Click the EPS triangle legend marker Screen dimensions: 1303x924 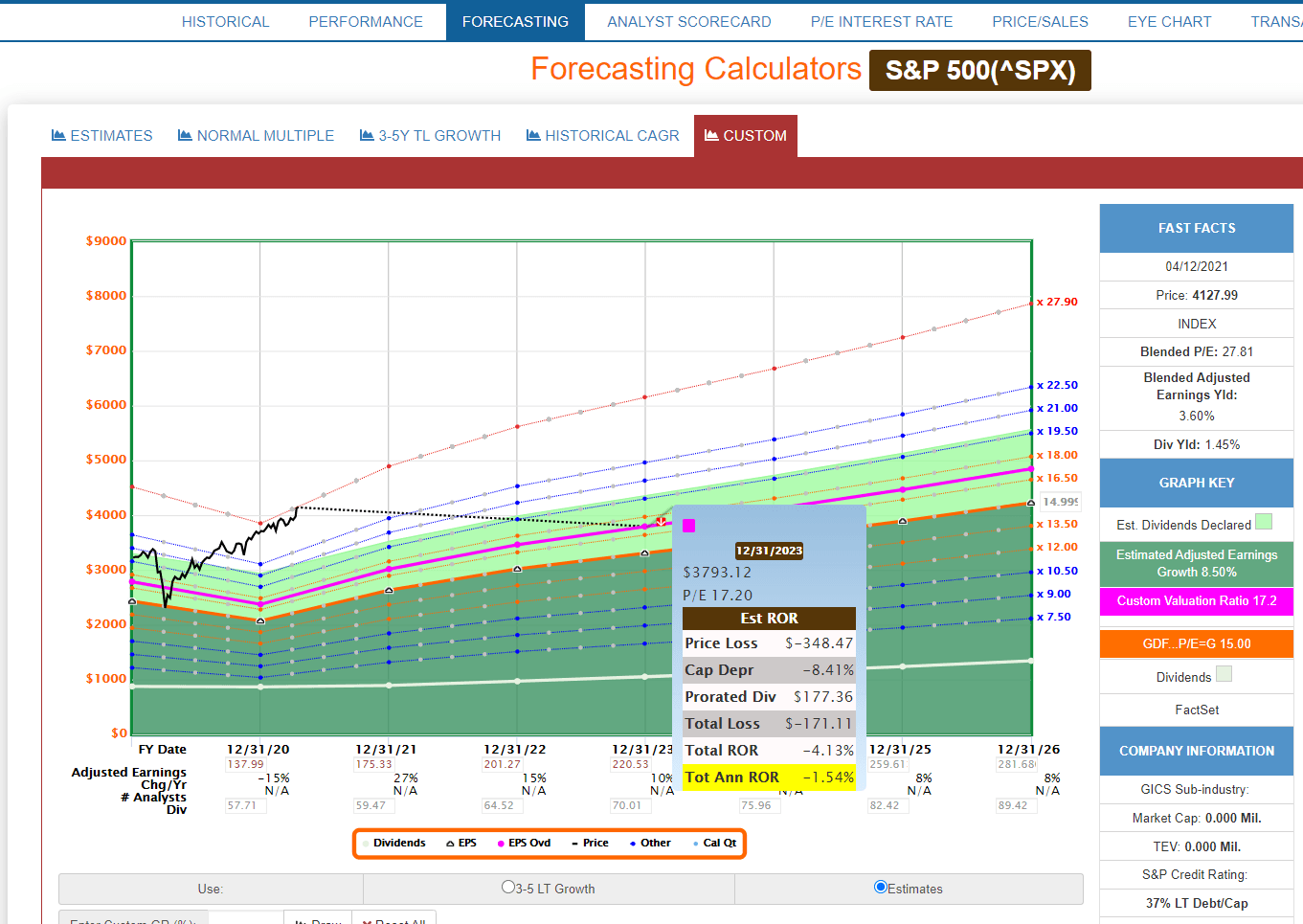click(x=450, y=844)
